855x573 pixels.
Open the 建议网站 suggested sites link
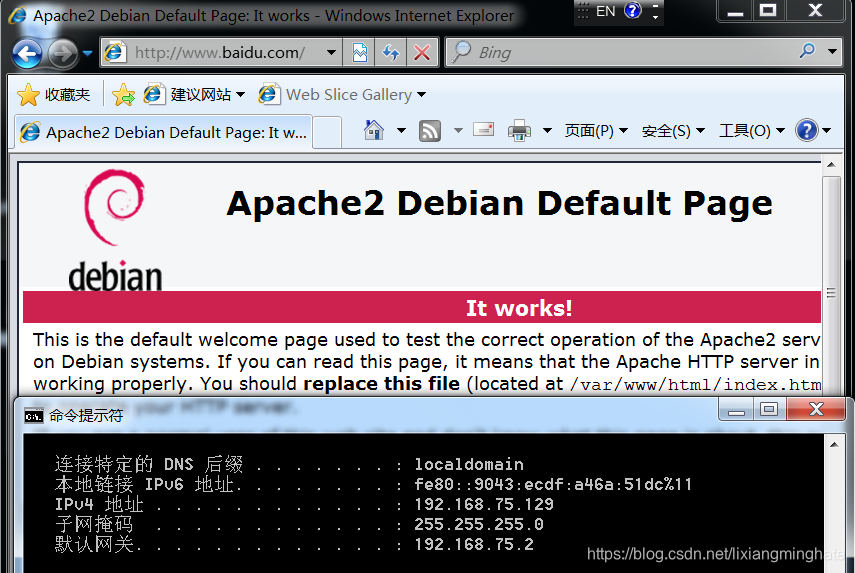[194, 95]
